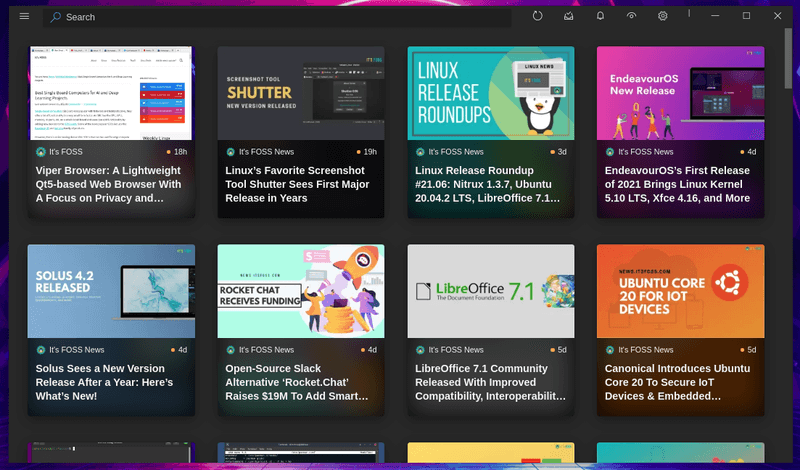Click 'It's FOSS News' label on EndeavourOS card
Image resolution: width=800 pixels, height=470 pixels.
[x=646, y=152]
